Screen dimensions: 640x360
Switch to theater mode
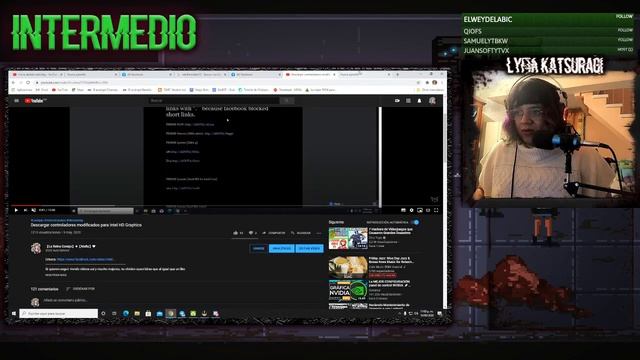click(x=428, y=210)
